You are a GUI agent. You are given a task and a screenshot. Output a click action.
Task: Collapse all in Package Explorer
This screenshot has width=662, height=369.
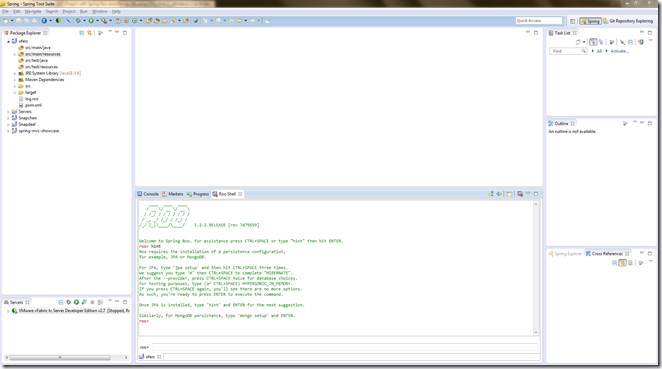coord(81,33)
